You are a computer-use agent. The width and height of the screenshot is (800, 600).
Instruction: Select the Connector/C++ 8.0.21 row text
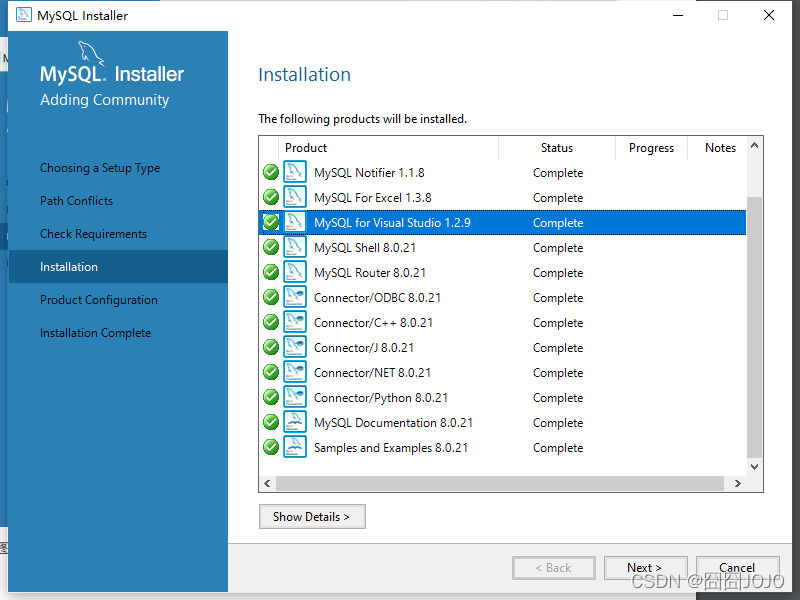[x=373, y=322]
